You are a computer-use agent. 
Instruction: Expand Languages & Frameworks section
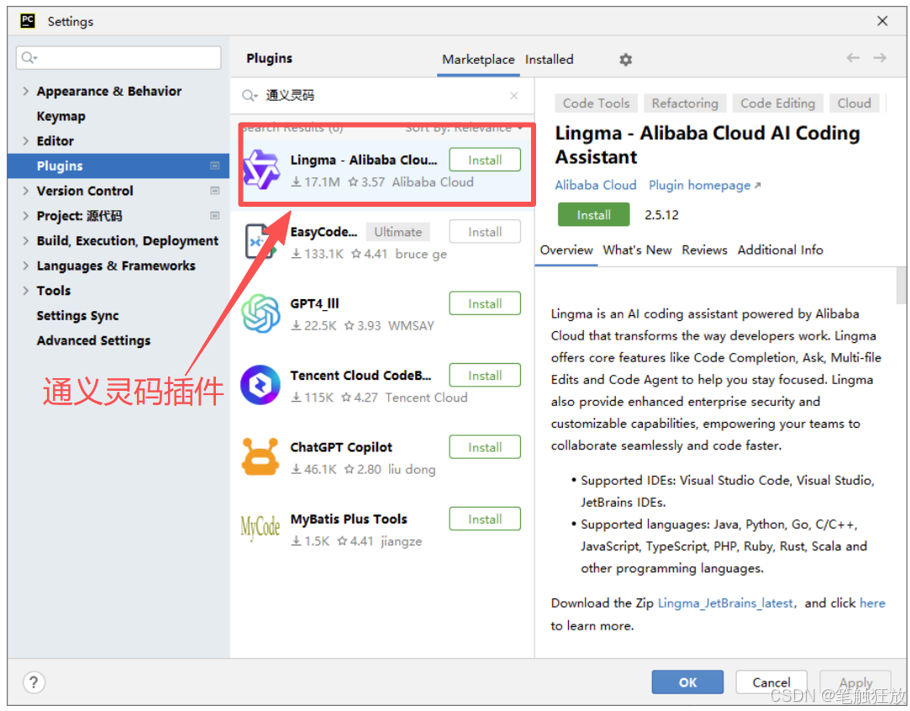pyautogui.click(x=26, y=265)
